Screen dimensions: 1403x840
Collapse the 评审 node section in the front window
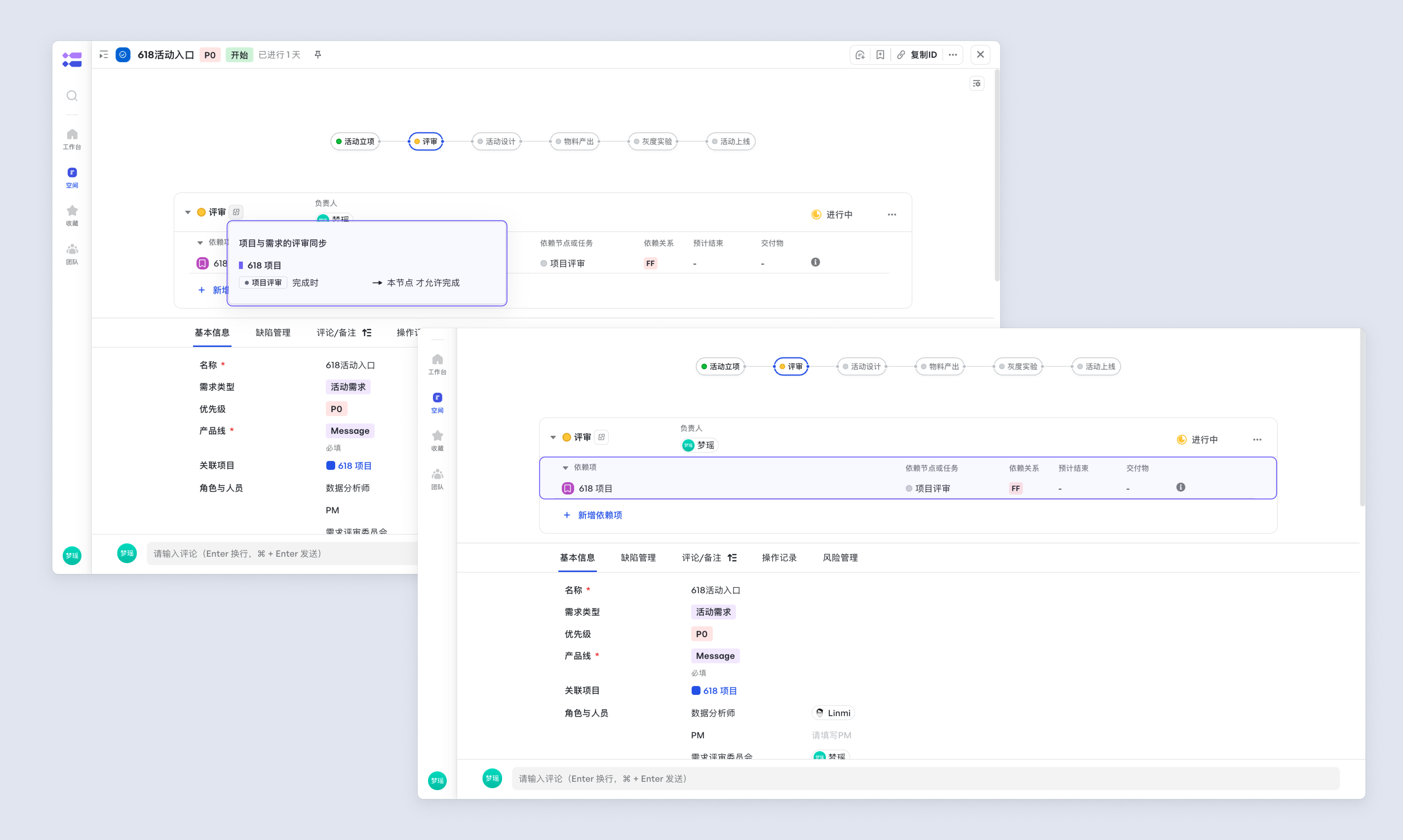tap(553, 438)
